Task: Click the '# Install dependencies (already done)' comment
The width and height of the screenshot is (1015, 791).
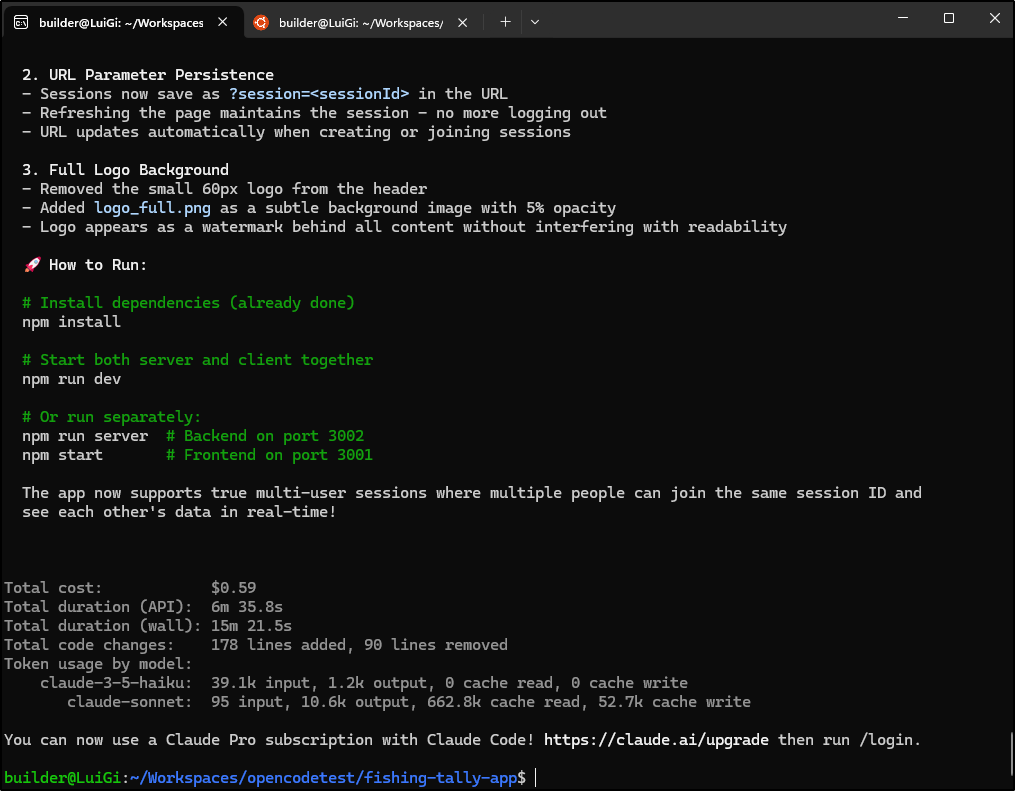Action: pyautogui.click(x=188, y=303)
